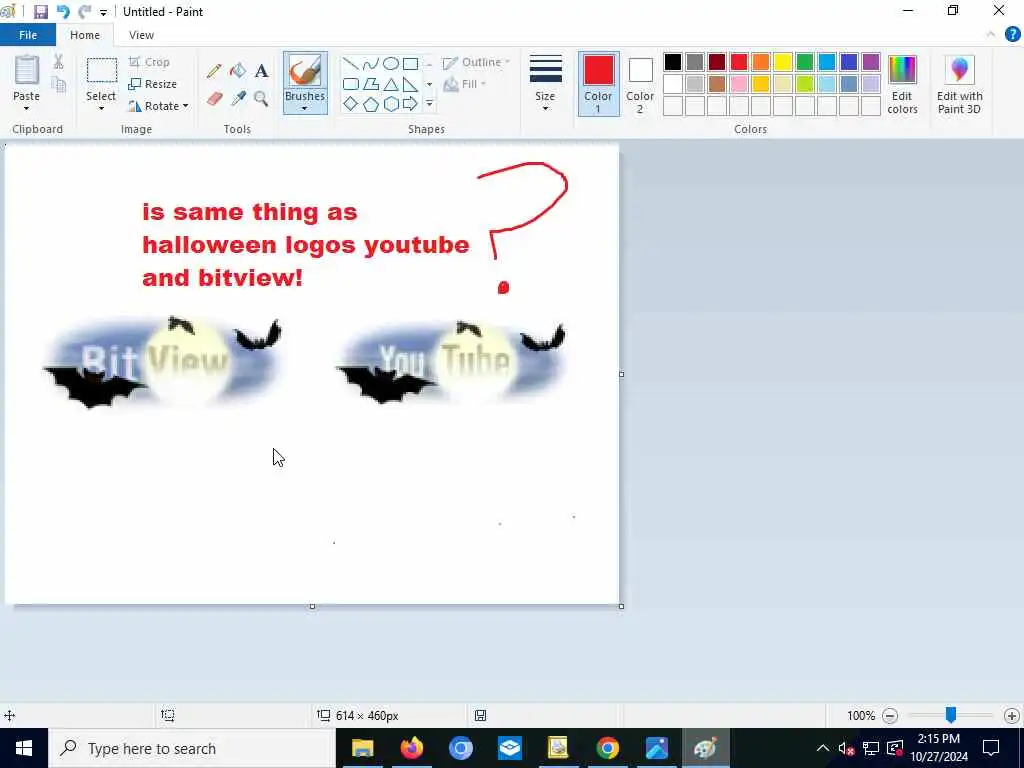
Task: Choose the Curve shape
Action: point(370,63)
